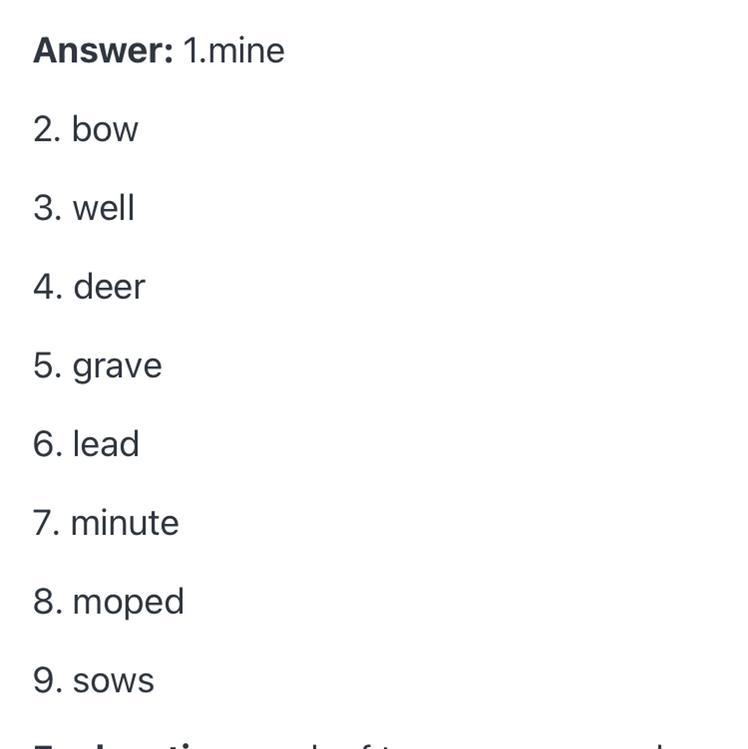Screen dimensions: 748x749
Task: Click the number "7." before minute
Action: [46, 523]
